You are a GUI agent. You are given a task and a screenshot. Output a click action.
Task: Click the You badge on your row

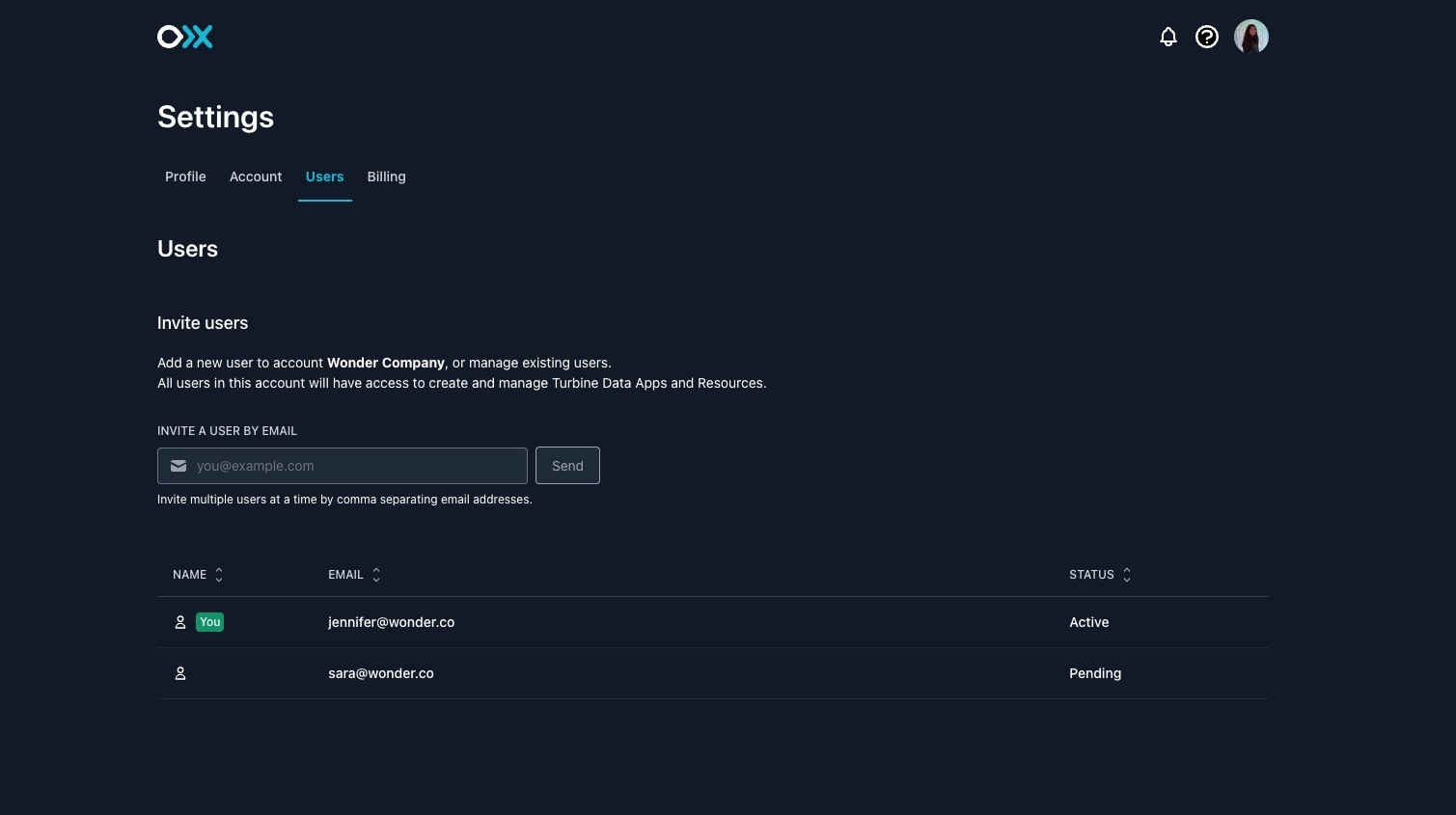(x=209, y=622)
